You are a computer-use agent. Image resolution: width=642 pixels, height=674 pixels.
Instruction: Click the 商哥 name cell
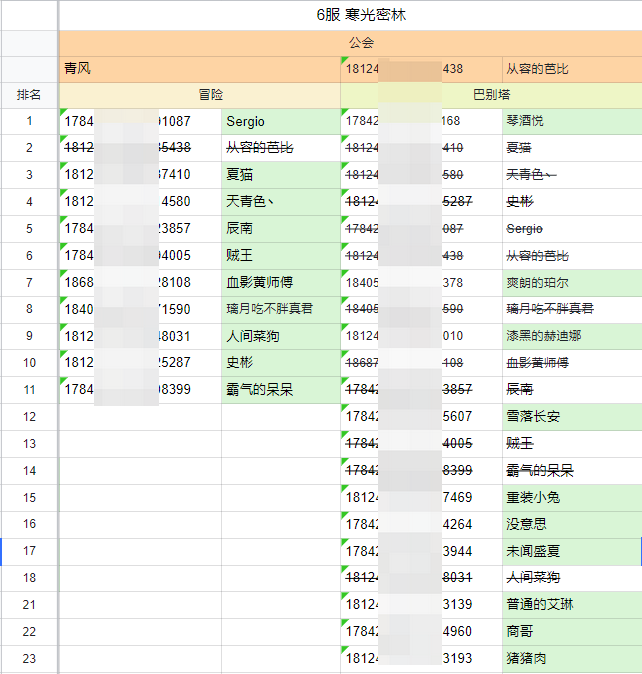point(570,632)
